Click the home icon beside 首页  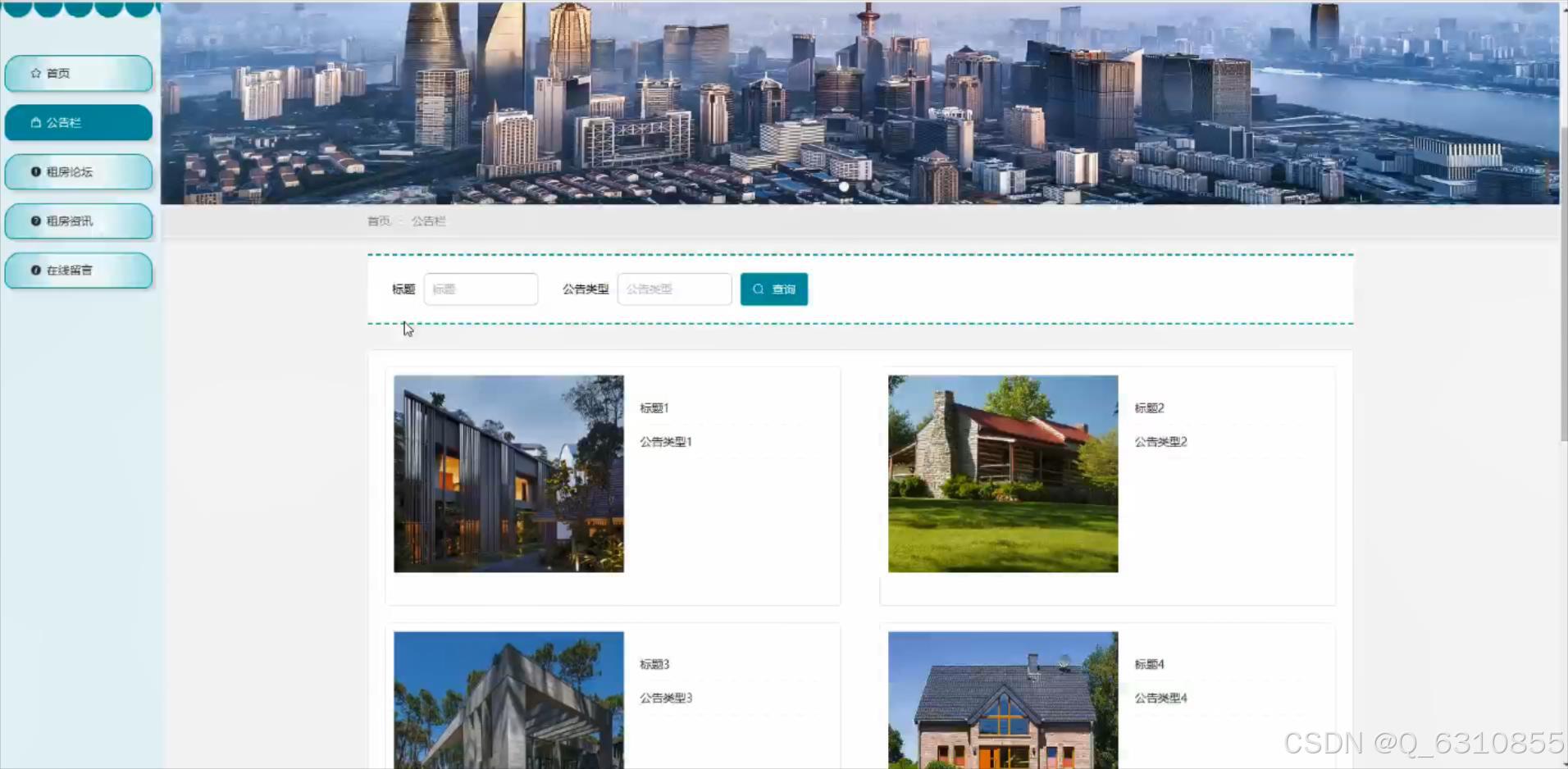[36, 73]
